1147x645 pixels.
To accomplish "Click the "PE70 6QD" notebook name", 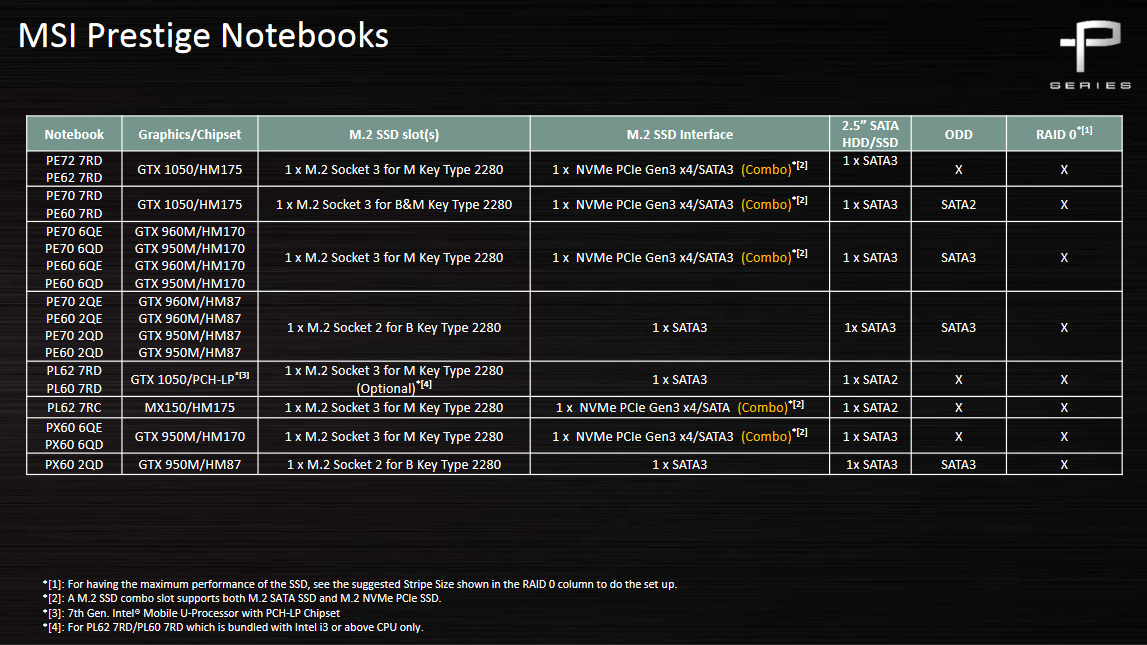I will (74, 249).
